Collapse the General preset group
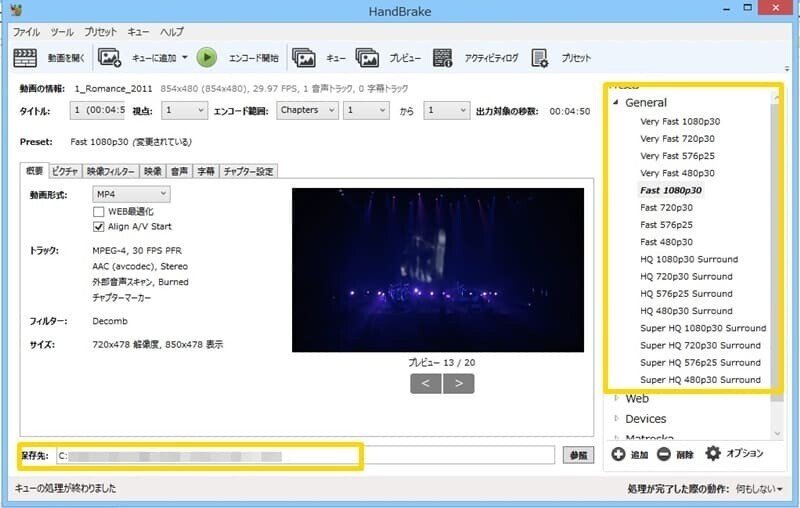 click(x=616, y=102)
